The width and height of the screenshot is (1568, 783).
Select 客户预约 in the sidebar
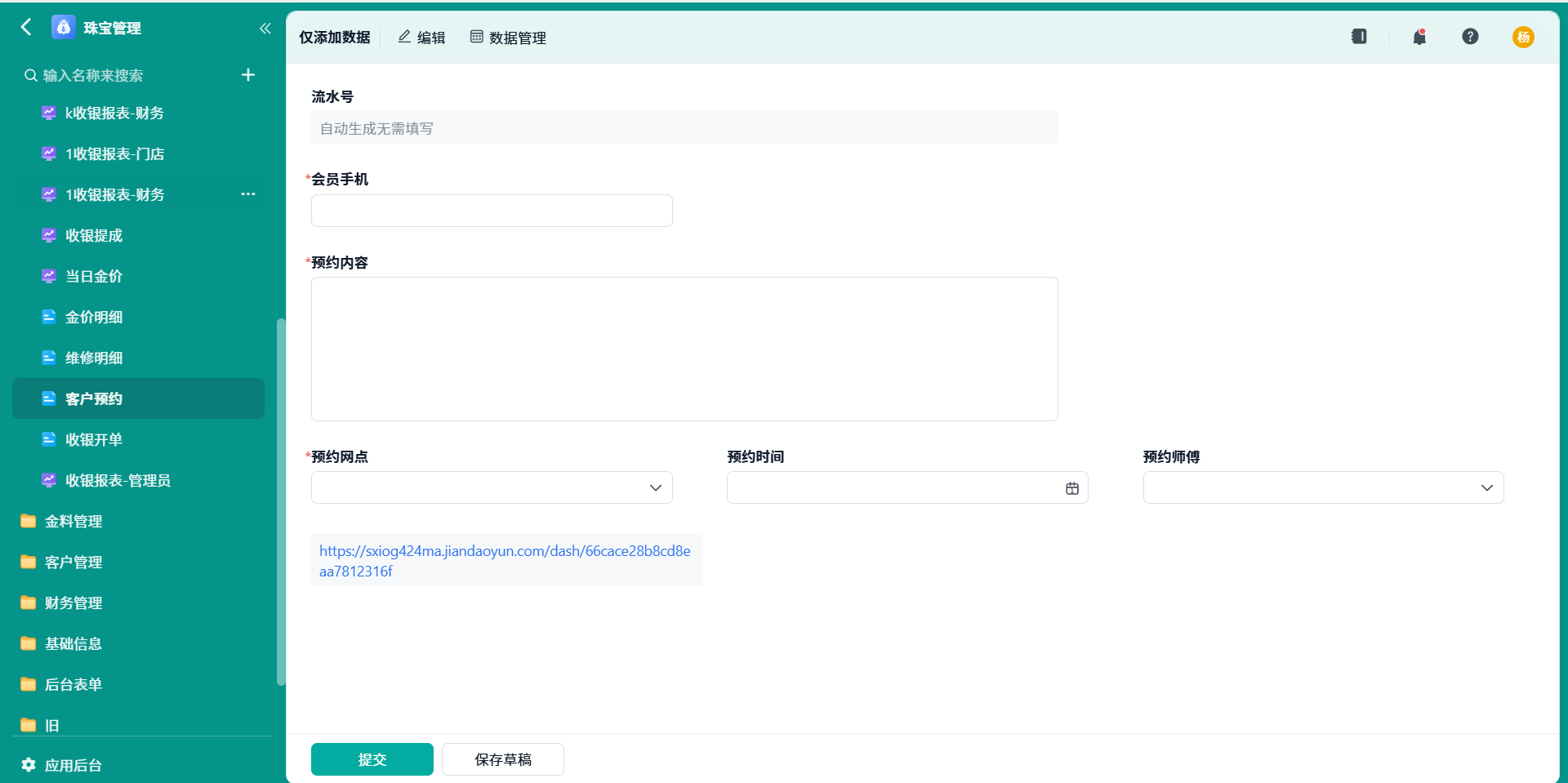point(139,398)
